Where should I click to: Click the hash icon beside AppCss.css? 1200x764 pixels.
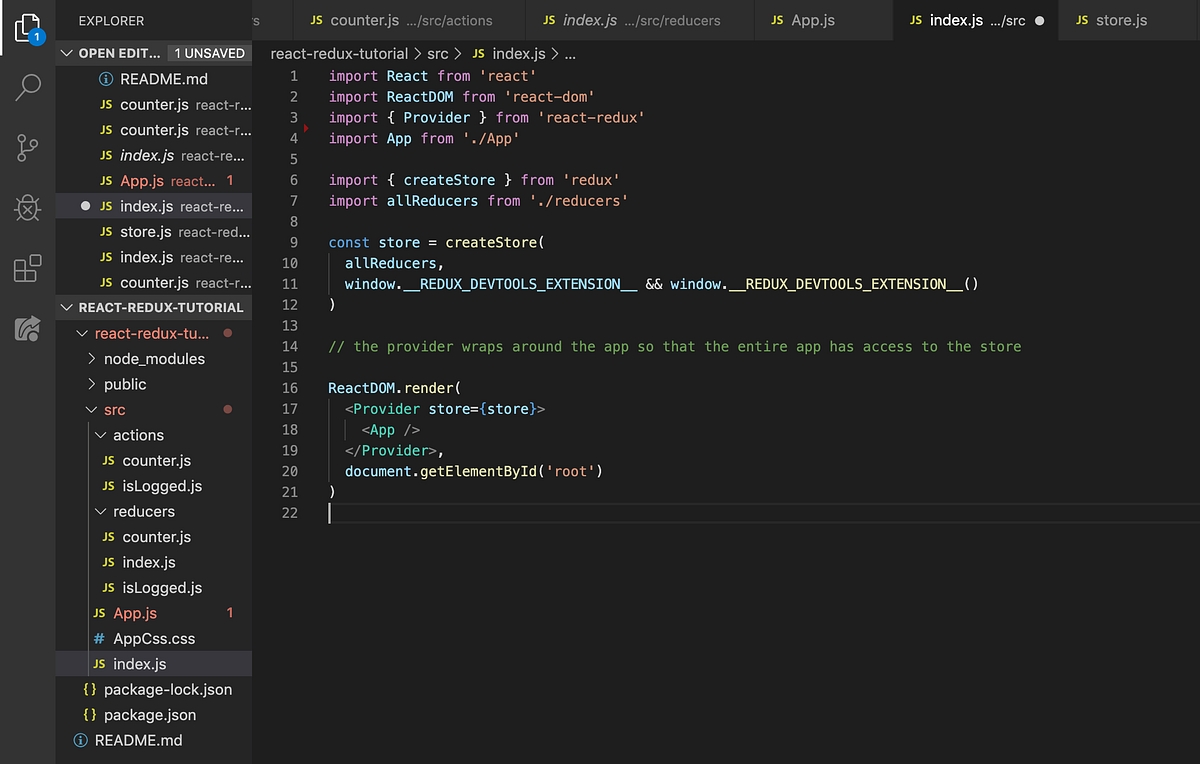tap(98, 638)
